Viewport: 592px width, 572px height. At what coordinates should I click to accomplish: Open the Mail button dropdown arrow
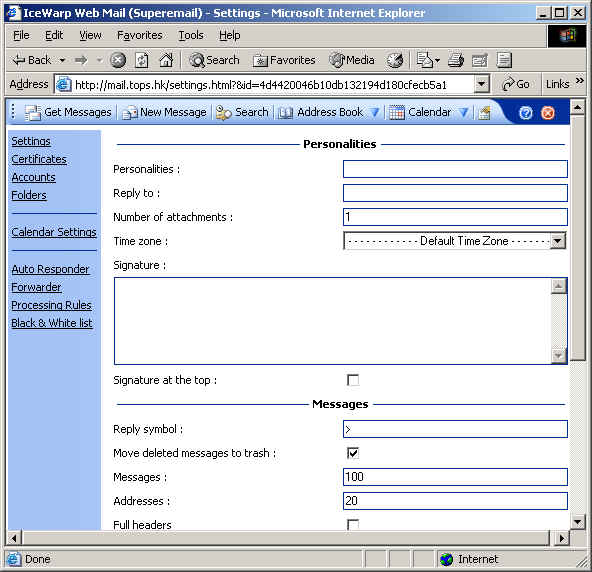[x=437, y=60]
